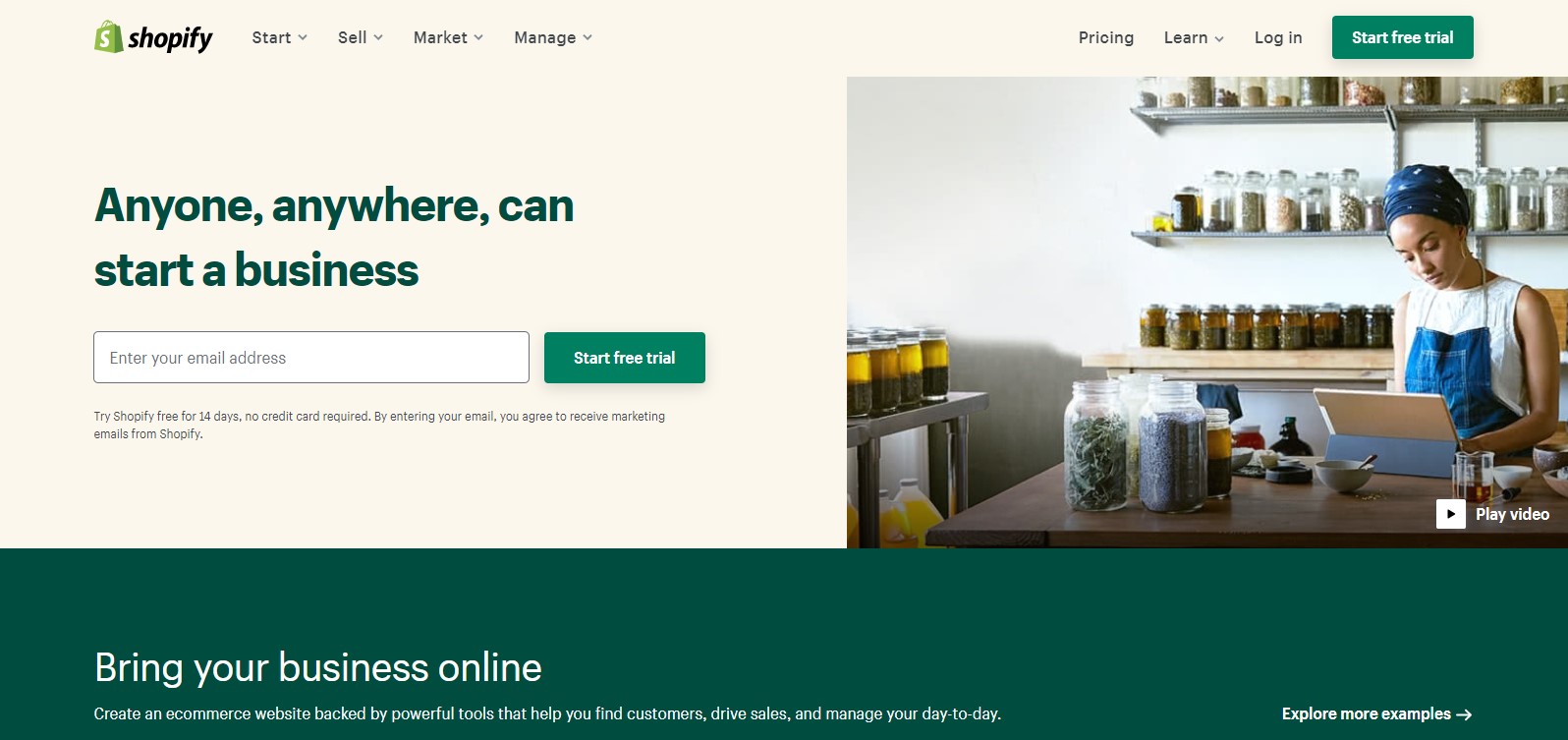Click Start free trial next to email field
1568x740 pixels.
(x=625, y=358)
